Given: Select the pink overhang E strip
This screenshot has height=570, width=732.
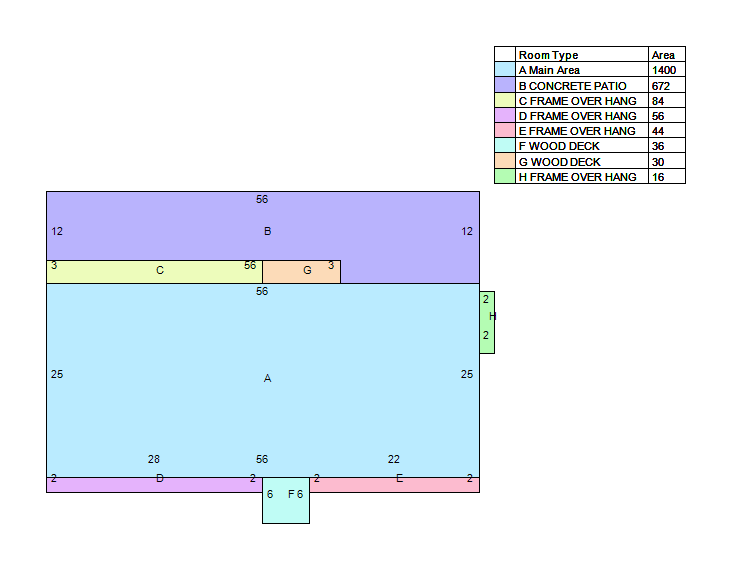Looking at the screenshot, I should click(394, 485).
